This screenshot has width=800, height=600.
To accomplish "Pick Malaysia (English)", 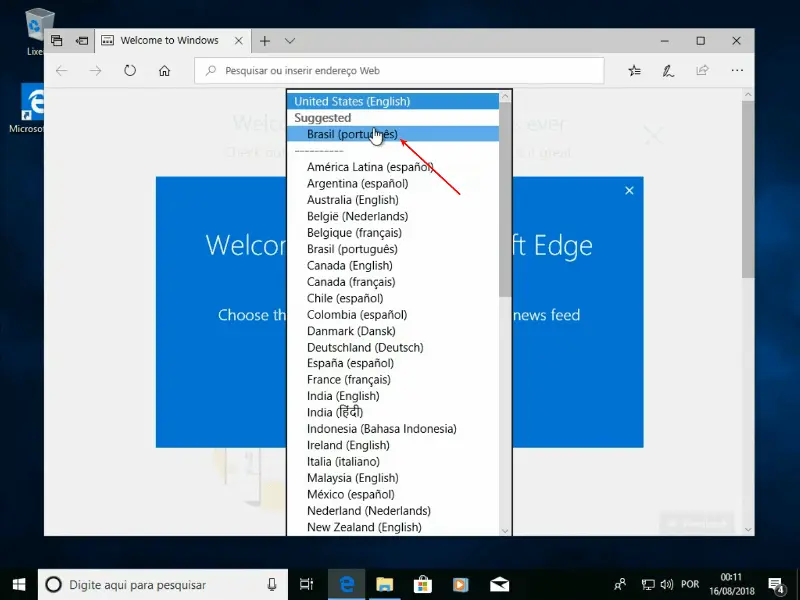I will 393,478.
